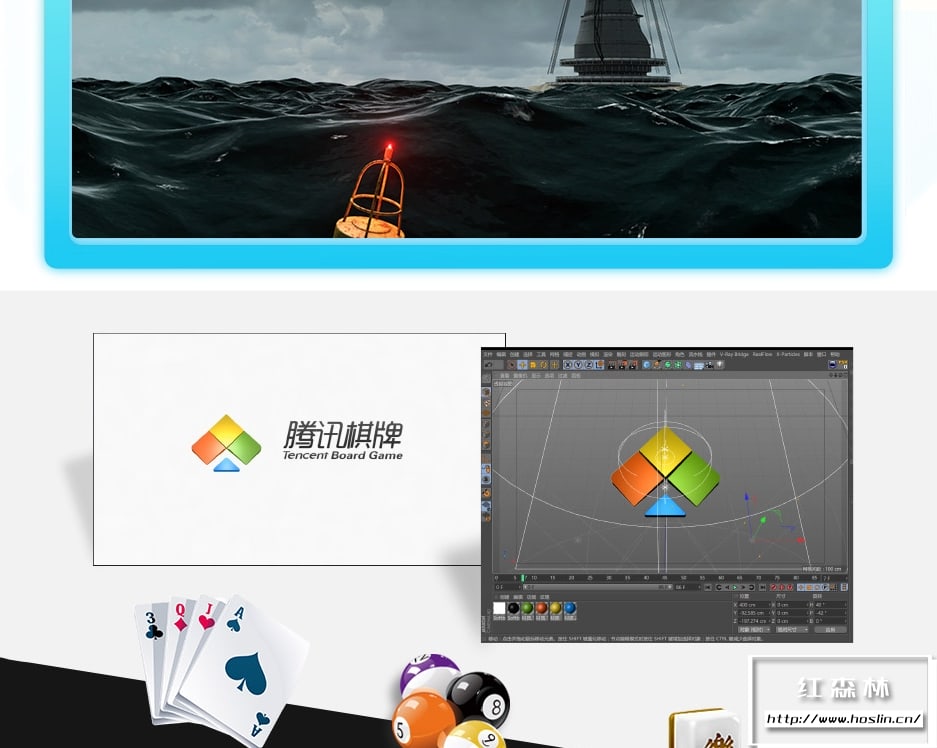The width and height of the screenshot is (937, 748).
Task: Click Make Editable icon in left palette
Action: (486, 378)
